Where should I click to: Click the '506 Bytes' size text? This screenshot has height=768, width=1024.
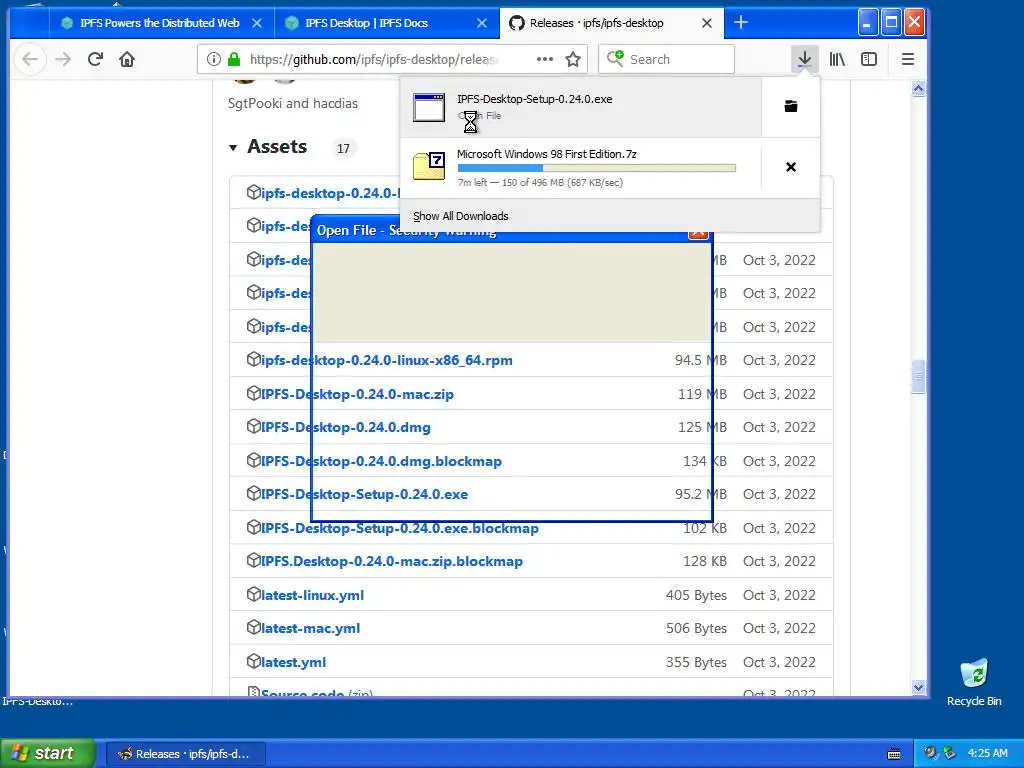pyautogui.click(x=696, y=628)
